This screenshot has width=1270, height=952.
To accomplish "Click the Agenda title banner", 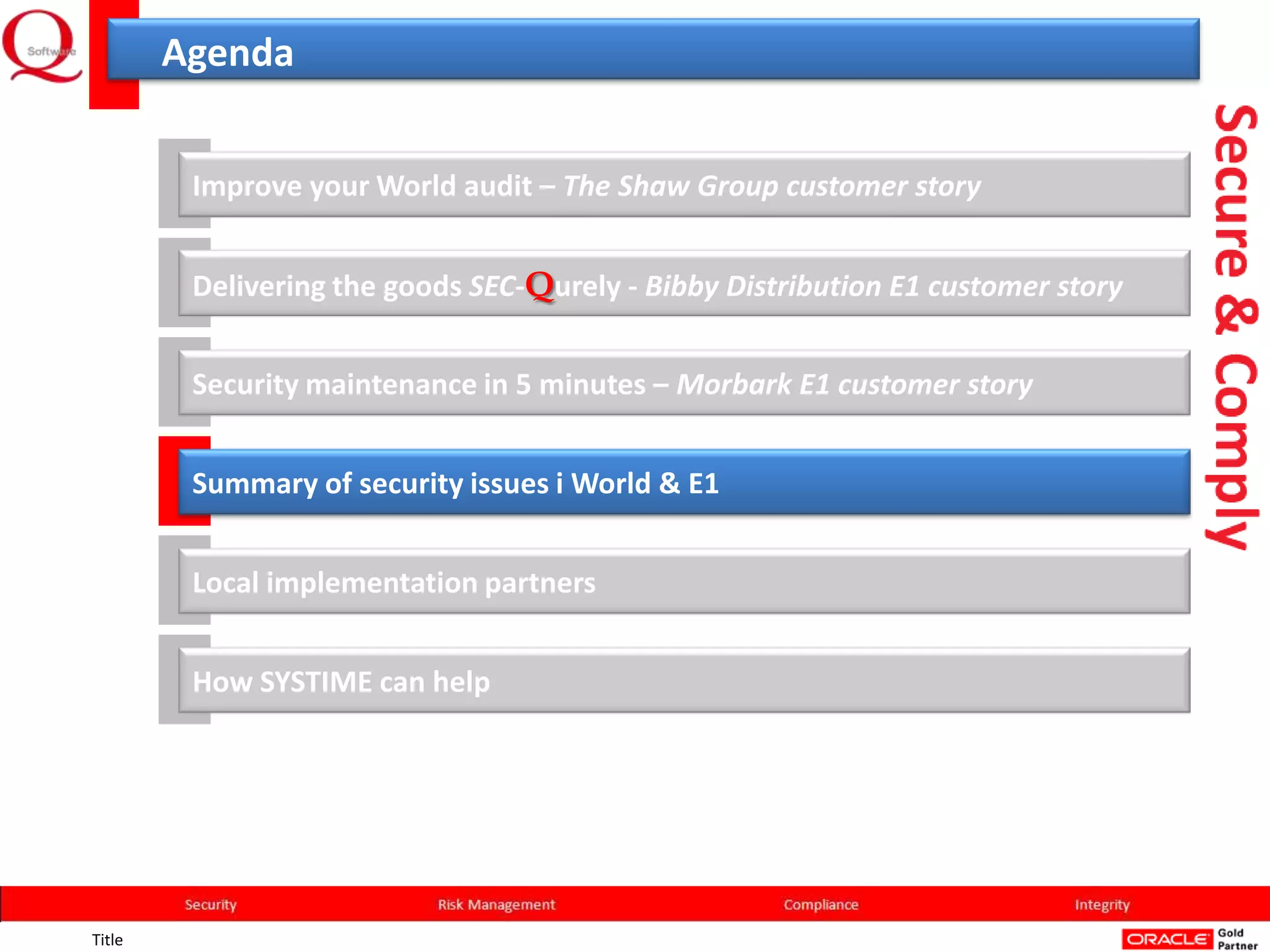I will click(x=654, y=50).
